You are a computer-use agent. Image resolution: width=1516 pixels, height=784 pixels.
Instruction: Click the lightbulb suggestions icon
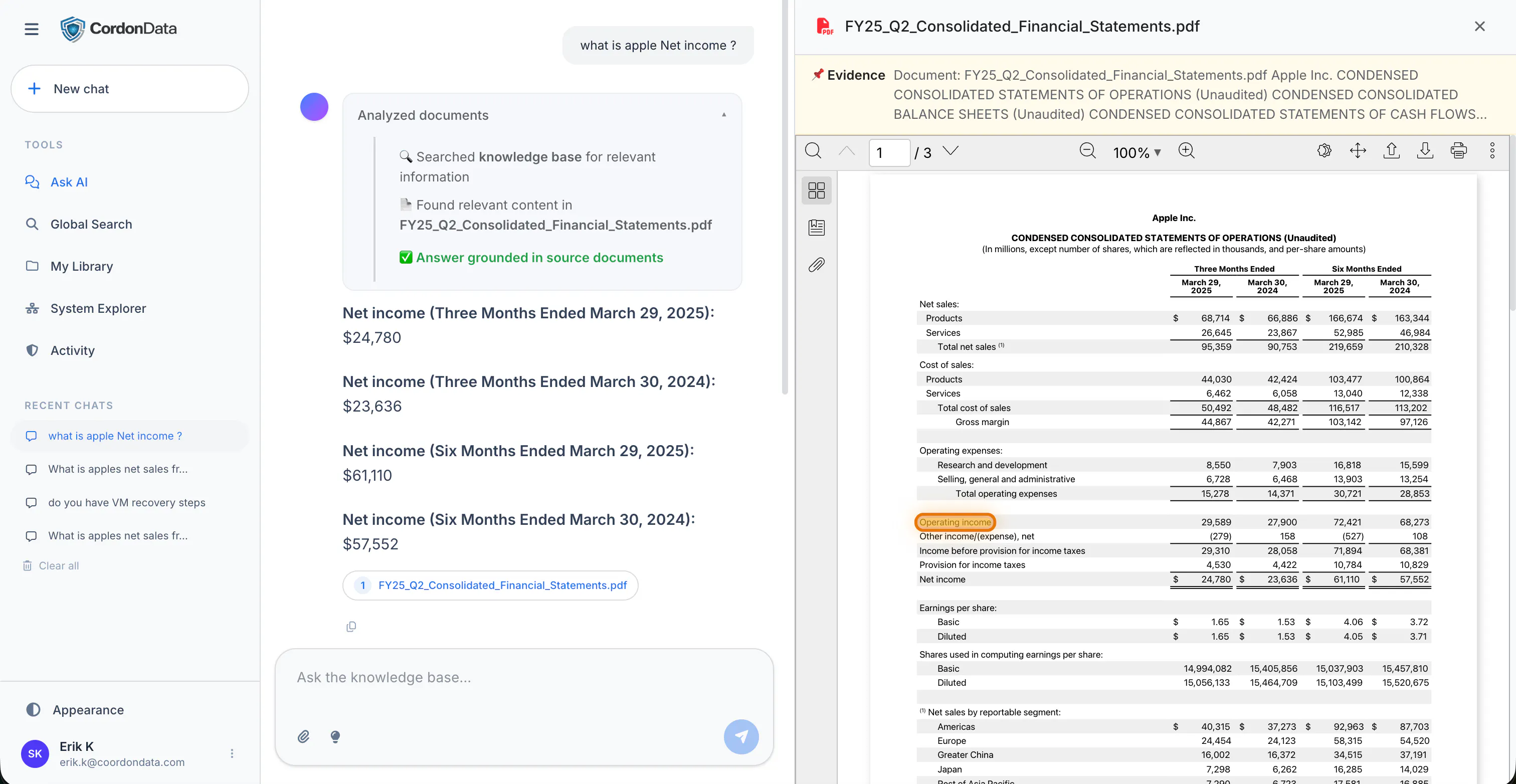click(335, 736)
